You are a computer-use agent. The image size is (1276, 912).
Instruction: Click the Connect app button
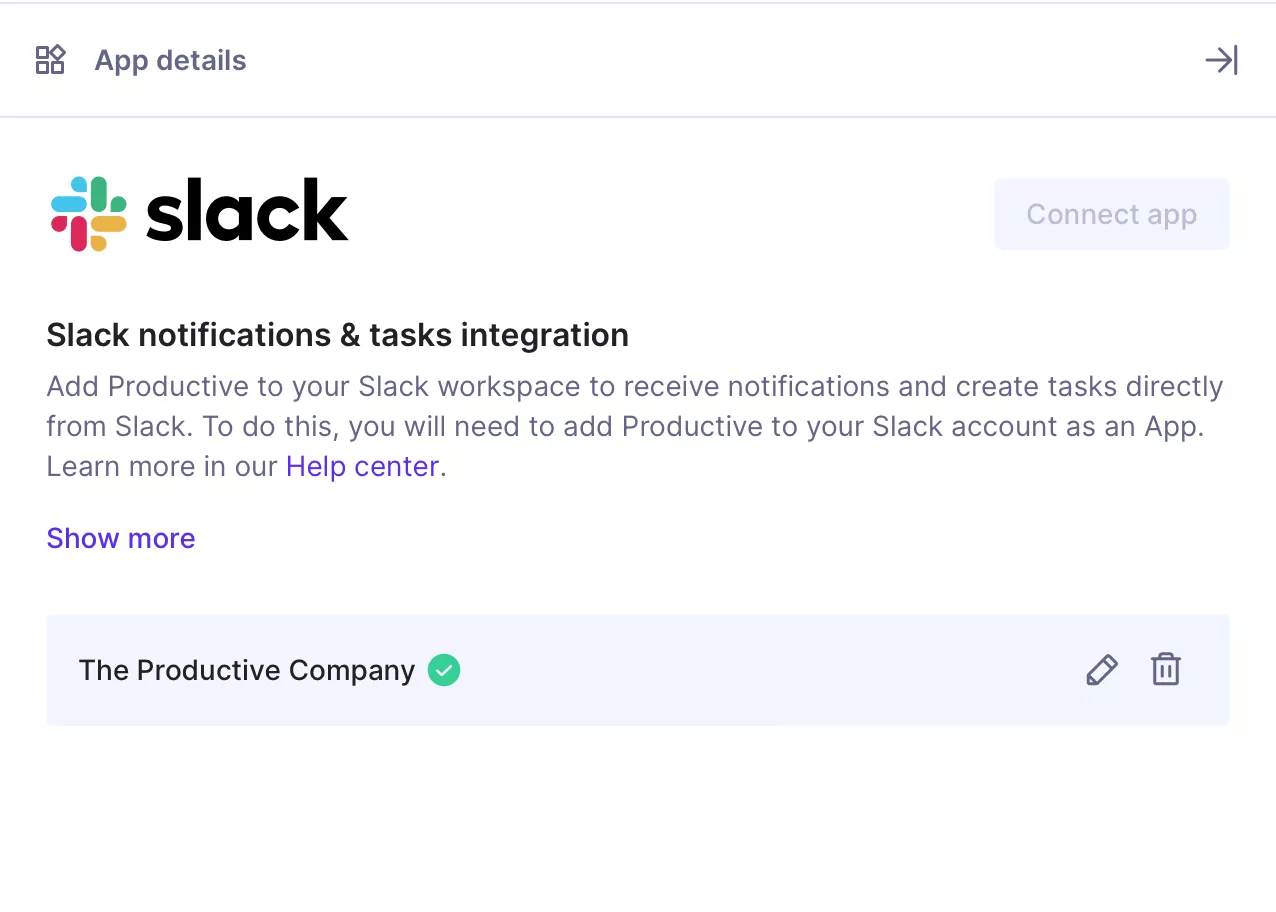click(x=1111, y=214)
